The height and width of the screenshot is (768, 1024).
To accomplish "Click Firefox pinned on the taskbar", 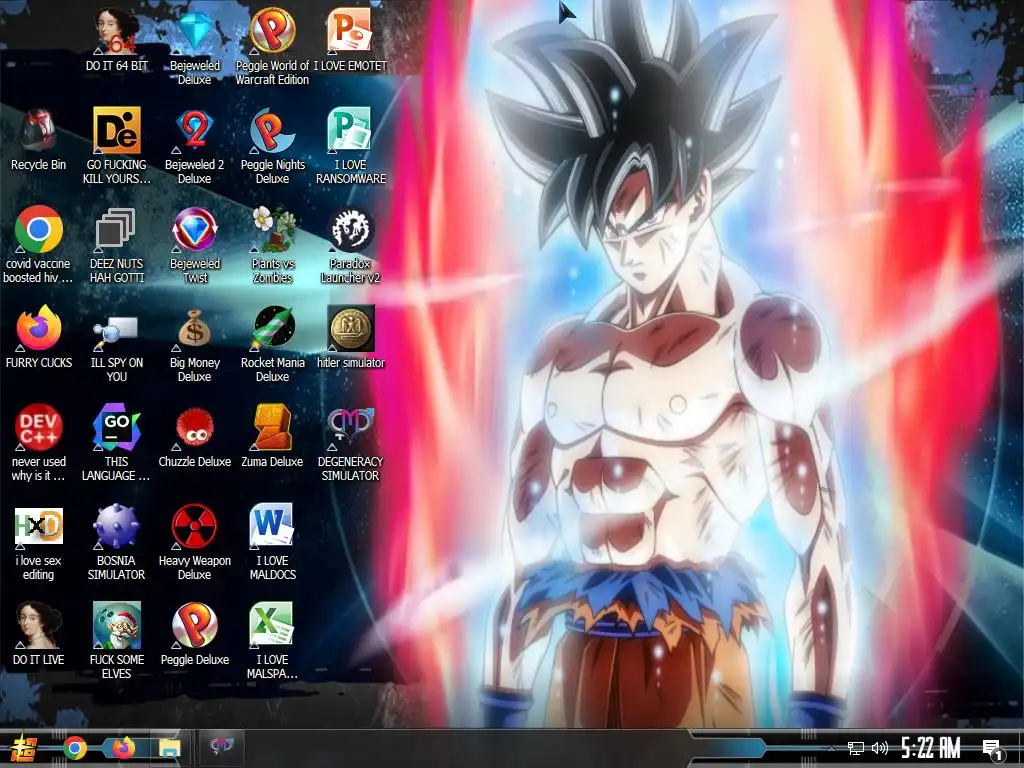I will pos(123,748).
